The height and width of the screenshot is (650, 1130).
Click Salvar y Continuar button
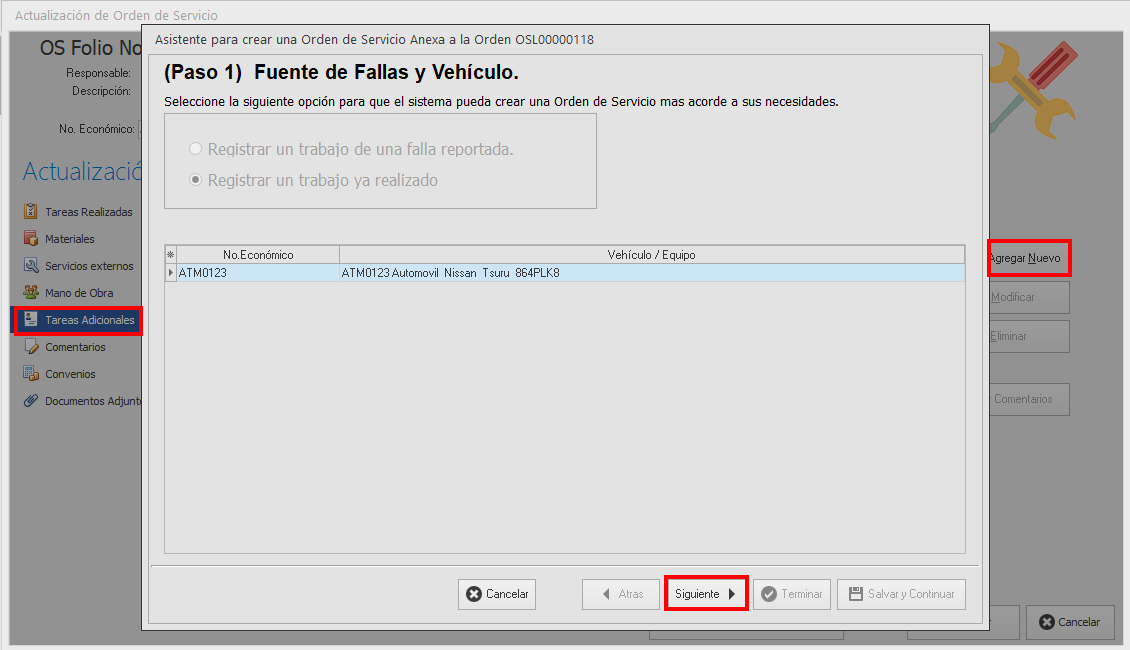(x=902, y=594)
